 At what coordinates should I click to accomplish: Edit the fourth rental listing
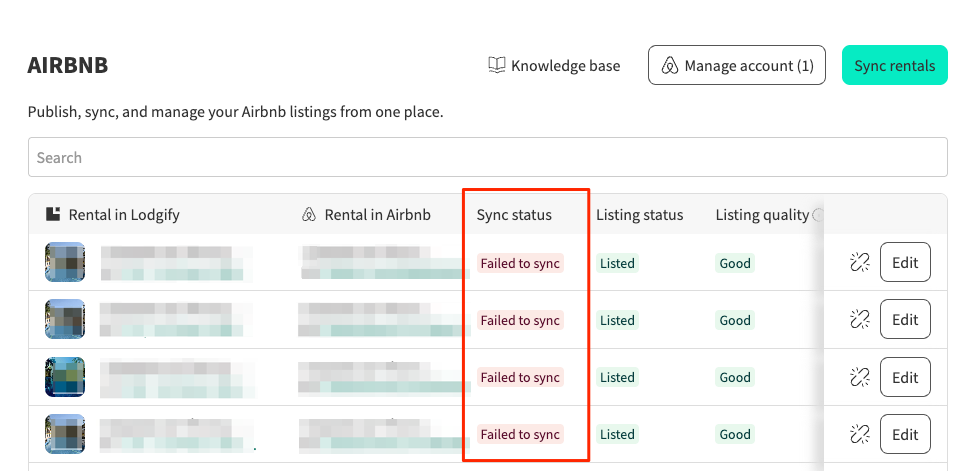click(x=905, y=434)
